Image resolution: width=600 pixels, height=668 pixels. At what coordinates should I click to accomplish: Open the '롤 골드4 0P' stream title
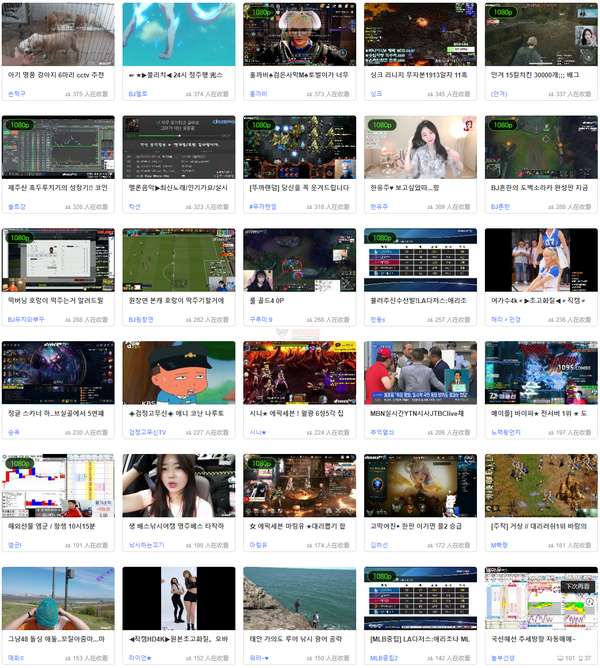pyautogui.click(x=267, y=301)
